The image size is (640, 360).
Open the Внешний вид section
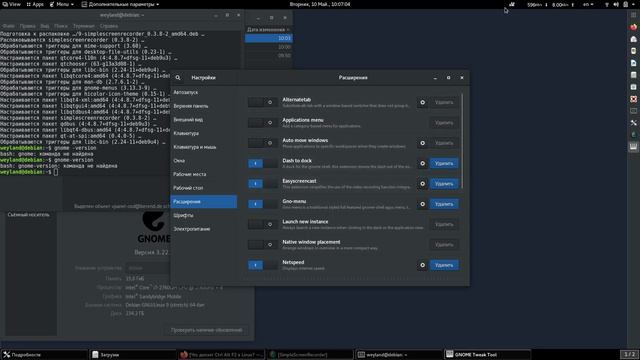coord(204,120)
